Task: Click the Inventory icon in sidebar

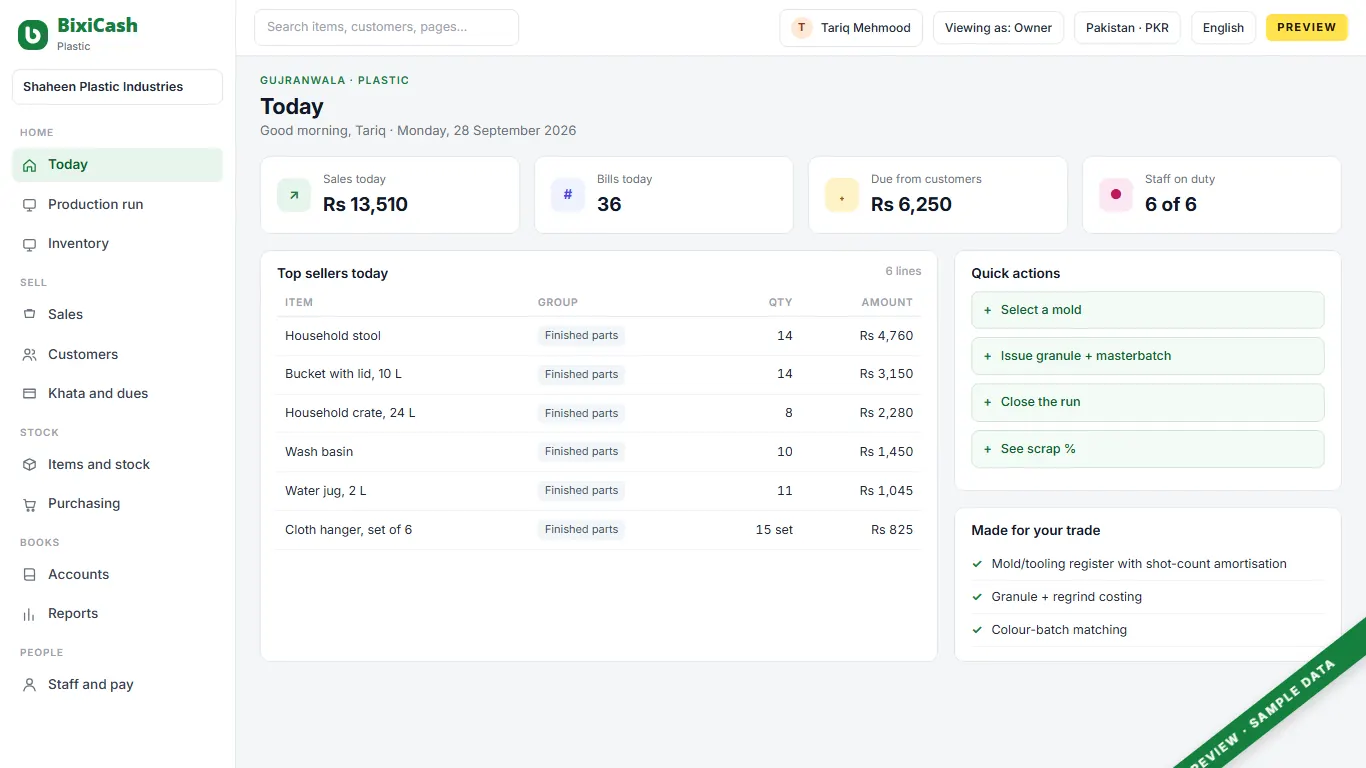Action: pos(29,244)
